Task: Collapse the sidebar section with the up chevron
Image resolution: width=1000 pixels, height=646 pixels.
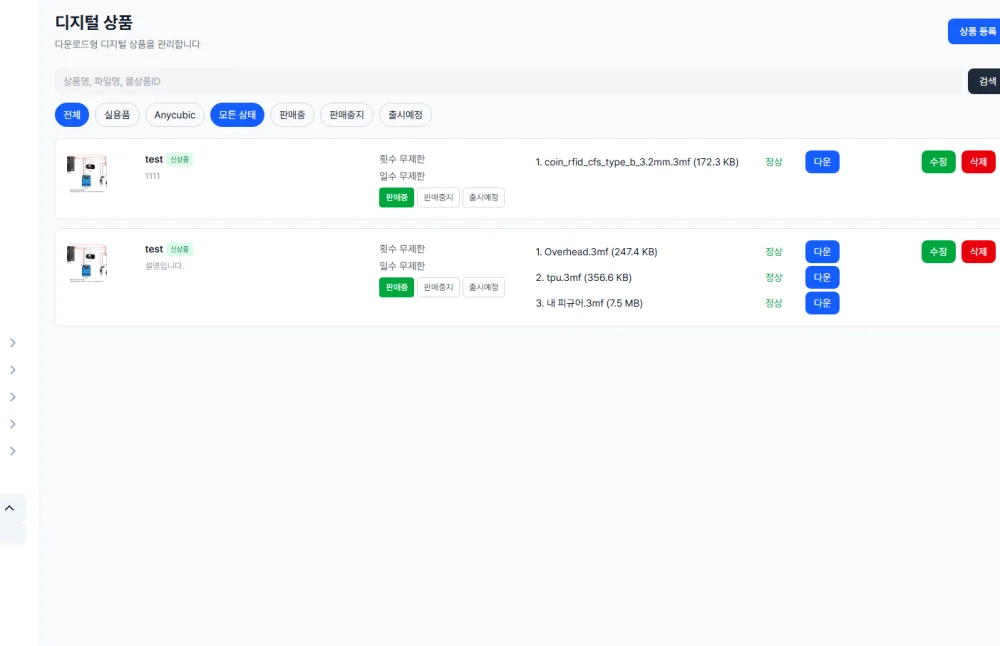Action: point(10,508)
